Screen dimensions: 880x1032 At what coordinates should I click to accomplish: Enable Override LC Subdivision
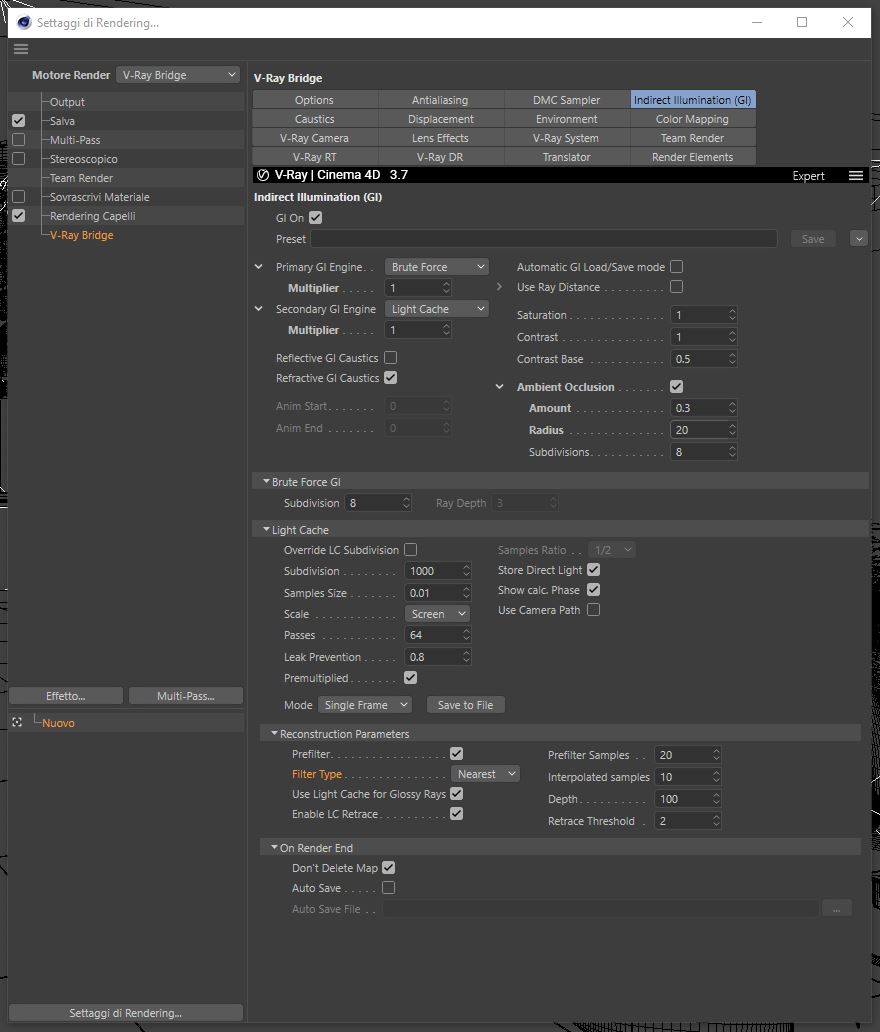click(x=411, y=550)
